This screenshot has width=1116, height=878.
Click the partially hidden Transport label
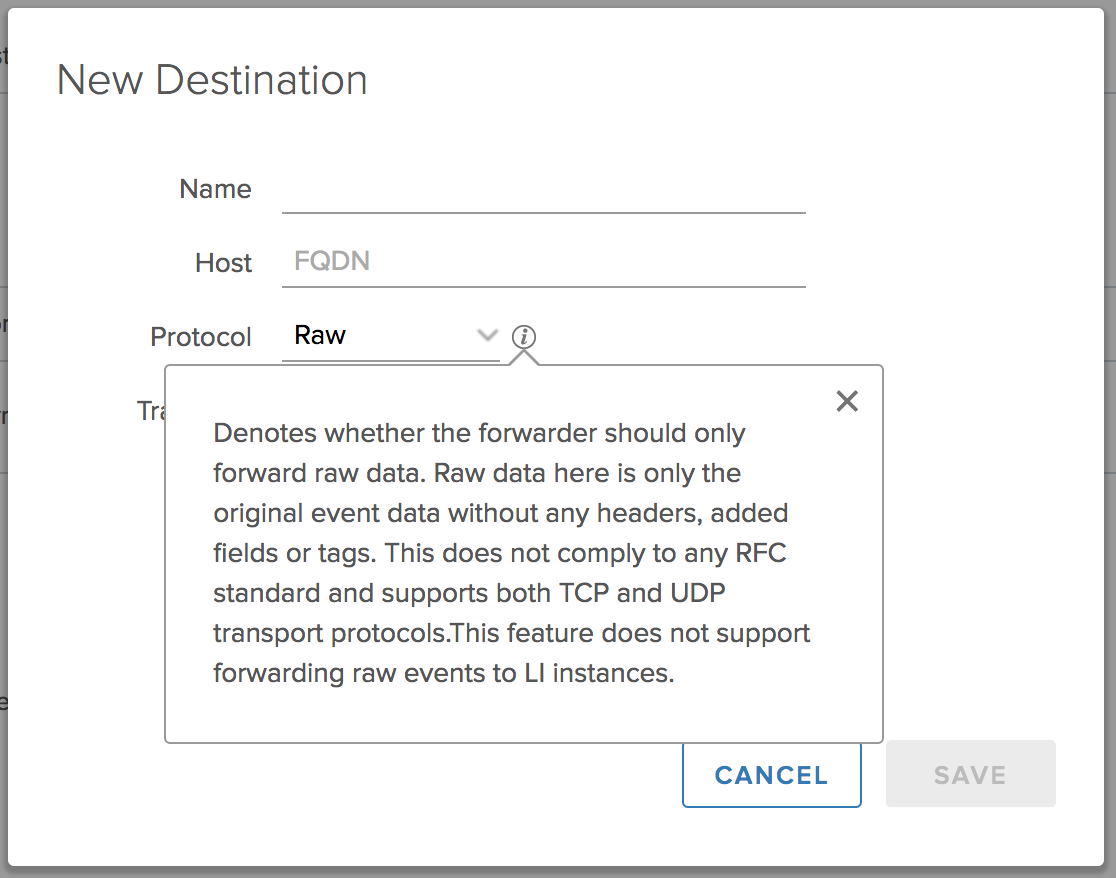[150, 410]
